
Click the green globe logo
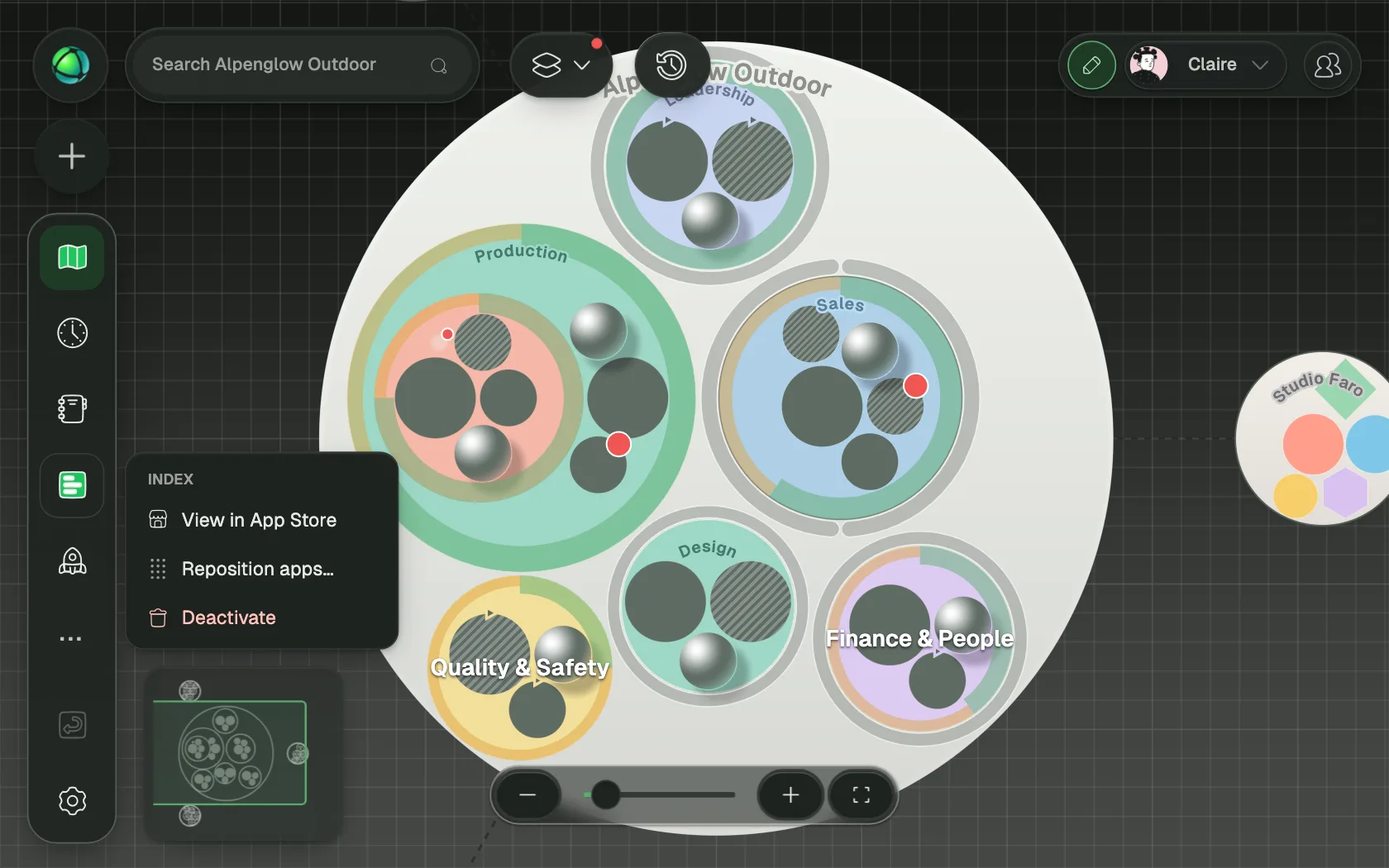click(x=71, y=65)
